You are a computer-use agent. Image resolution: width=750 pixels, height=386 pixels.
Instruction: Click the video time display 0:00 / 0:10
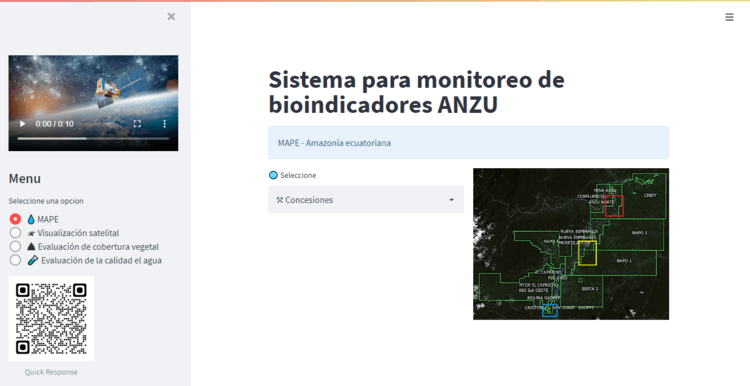[55, 124]
